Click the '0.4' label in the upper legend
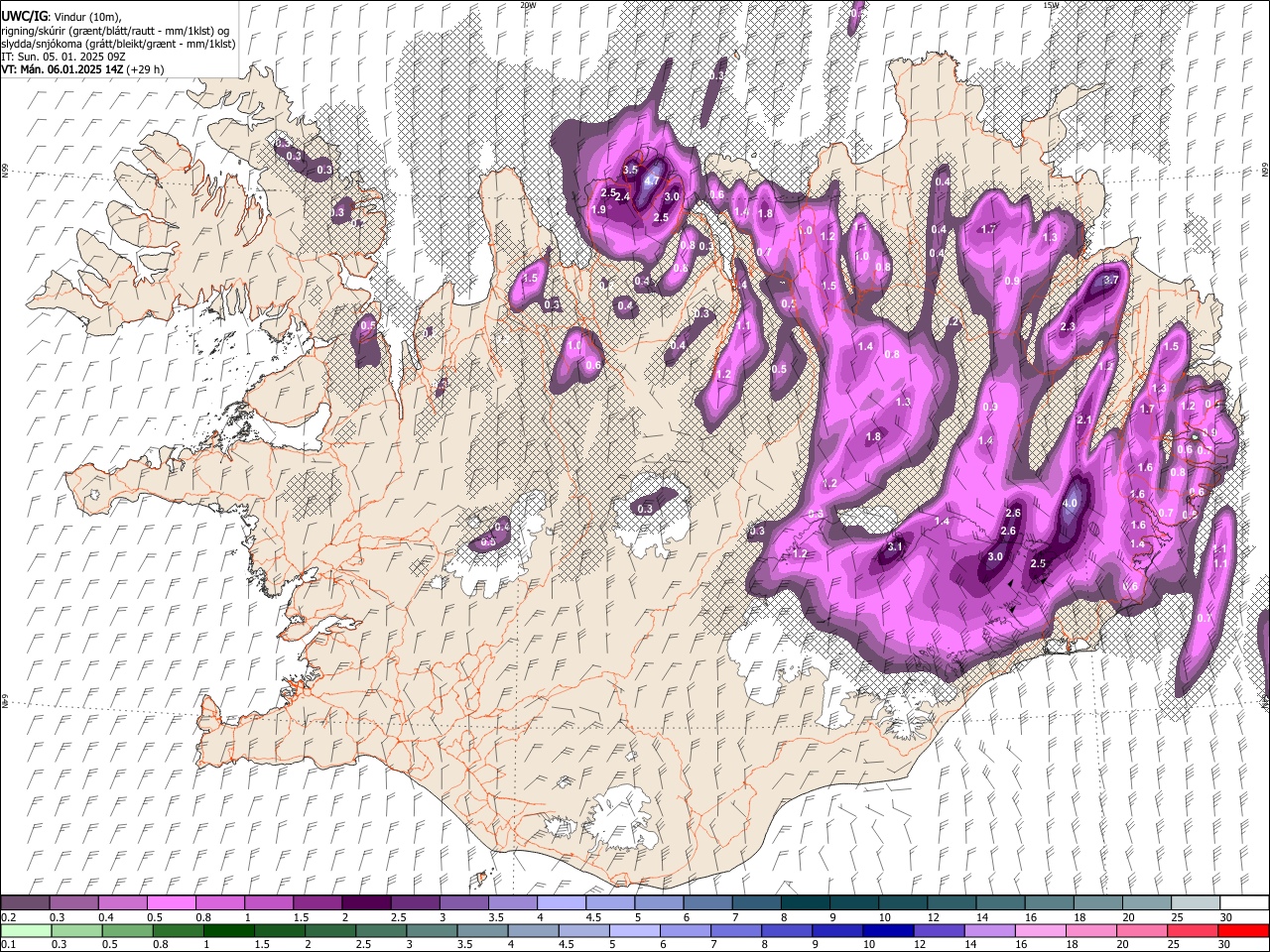The width and height of the screenshot is (1270, 952). coord(105,917)
